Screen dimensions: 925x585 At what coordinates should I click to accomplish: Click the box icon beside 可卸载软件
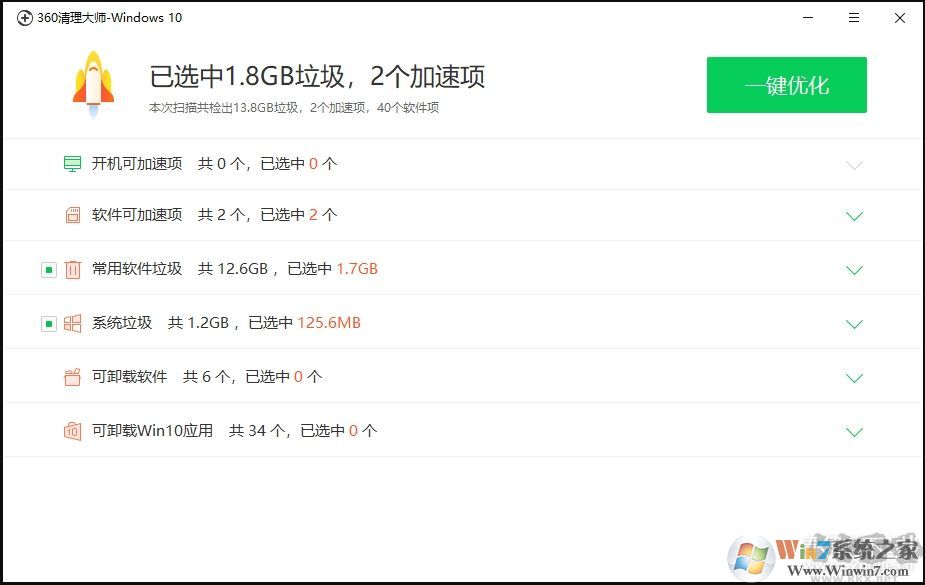(72, 377)
